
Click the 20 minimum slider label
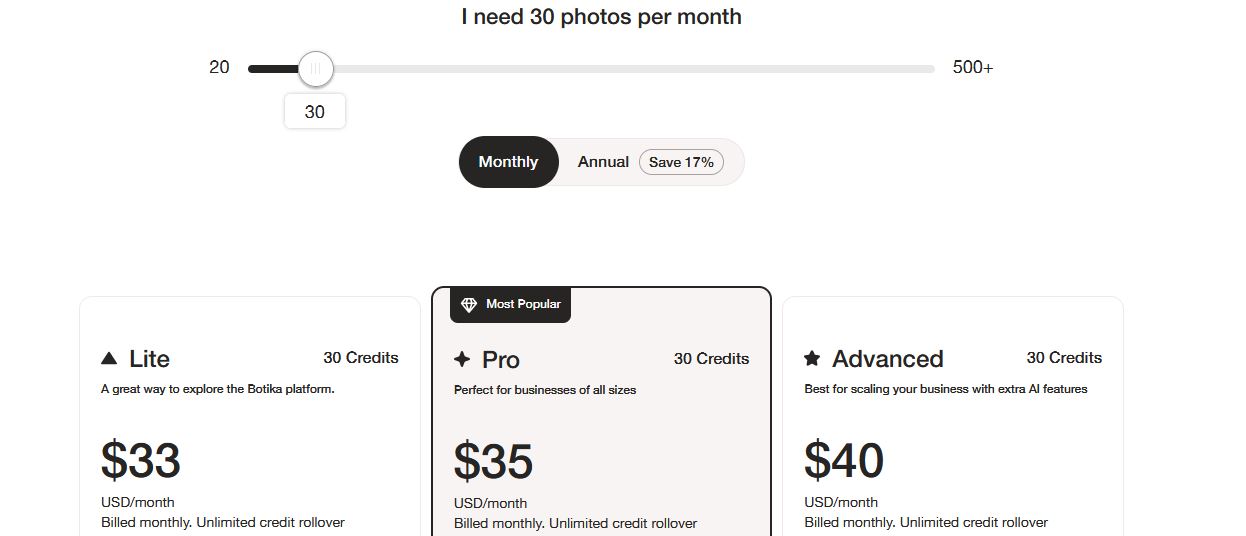[x=219, y=68]
